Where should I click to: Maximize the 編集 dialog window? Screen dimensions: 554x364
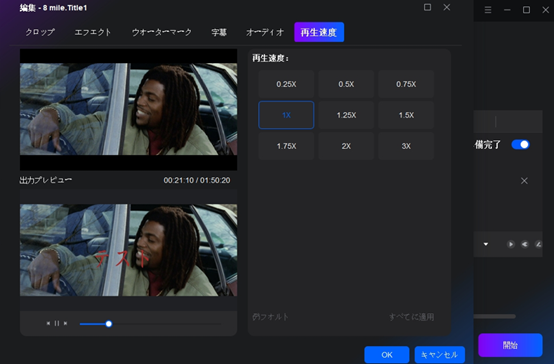[428, 7]
